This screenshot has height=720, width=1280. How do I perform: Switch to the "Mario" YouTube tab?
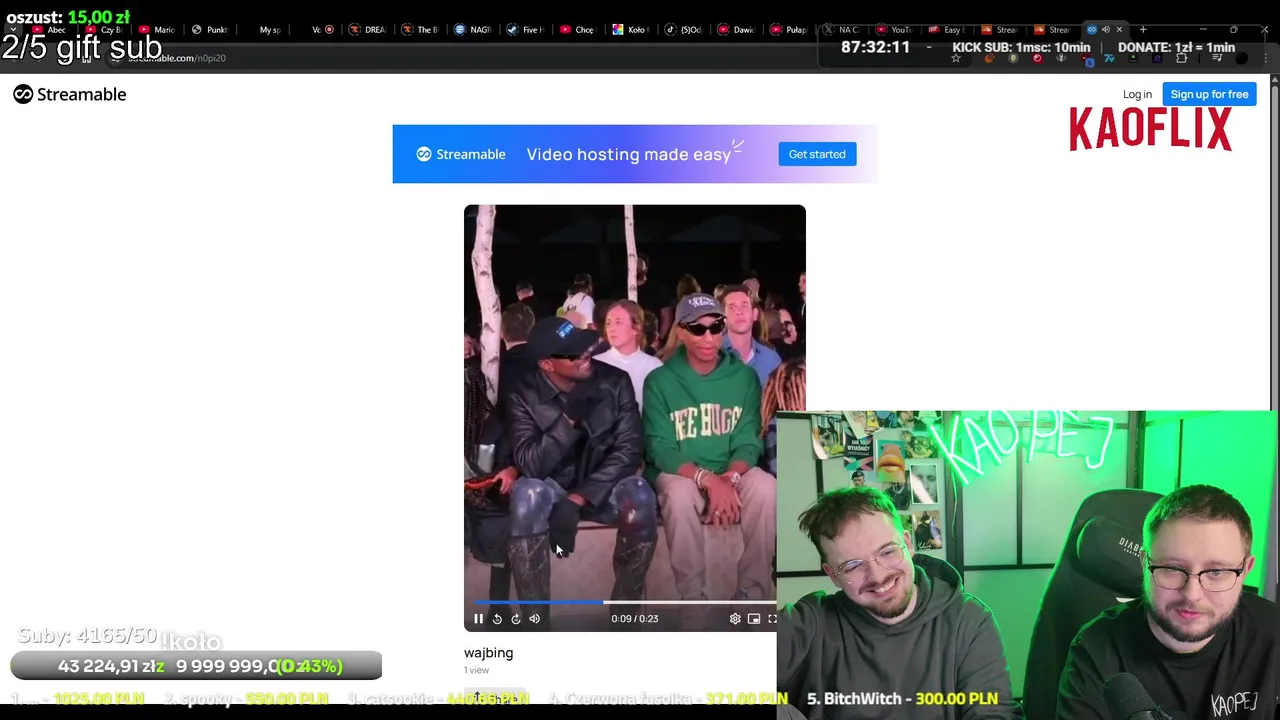point(156,30)
